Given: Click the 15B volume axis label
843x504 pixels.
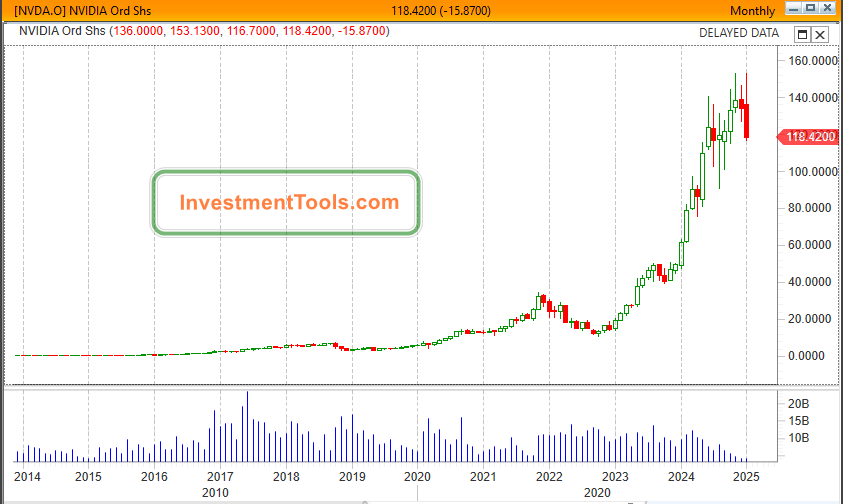Looking at the screenshot, I should coord(798,421).
